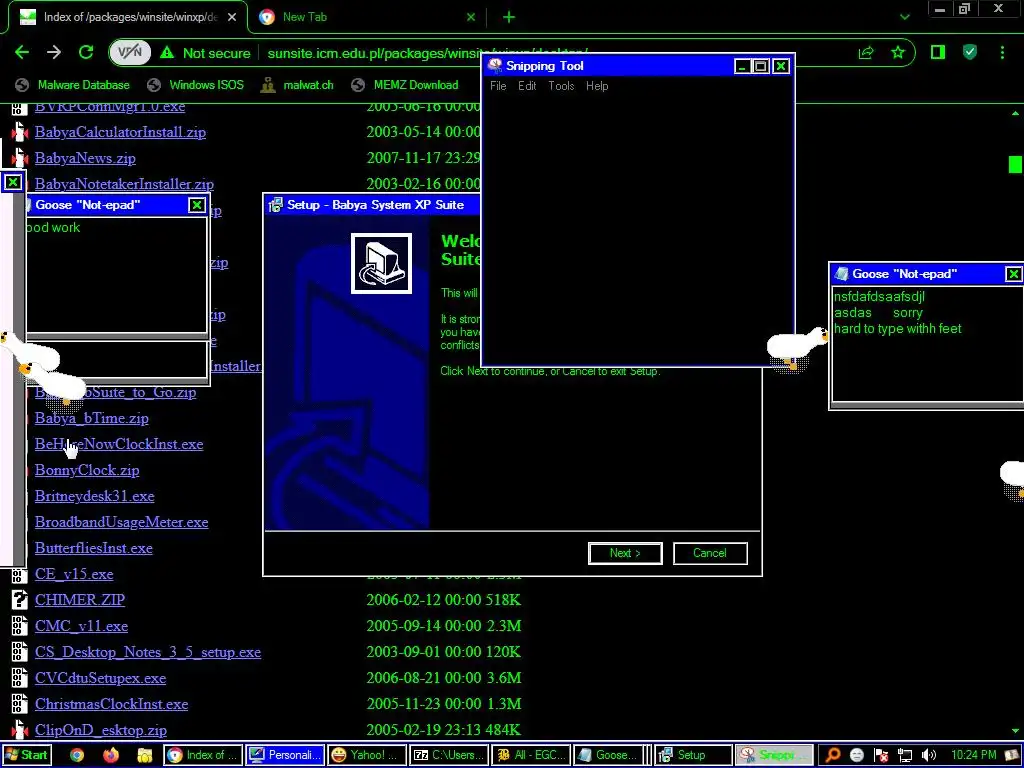Open the Malware Database bookmark

72,85
